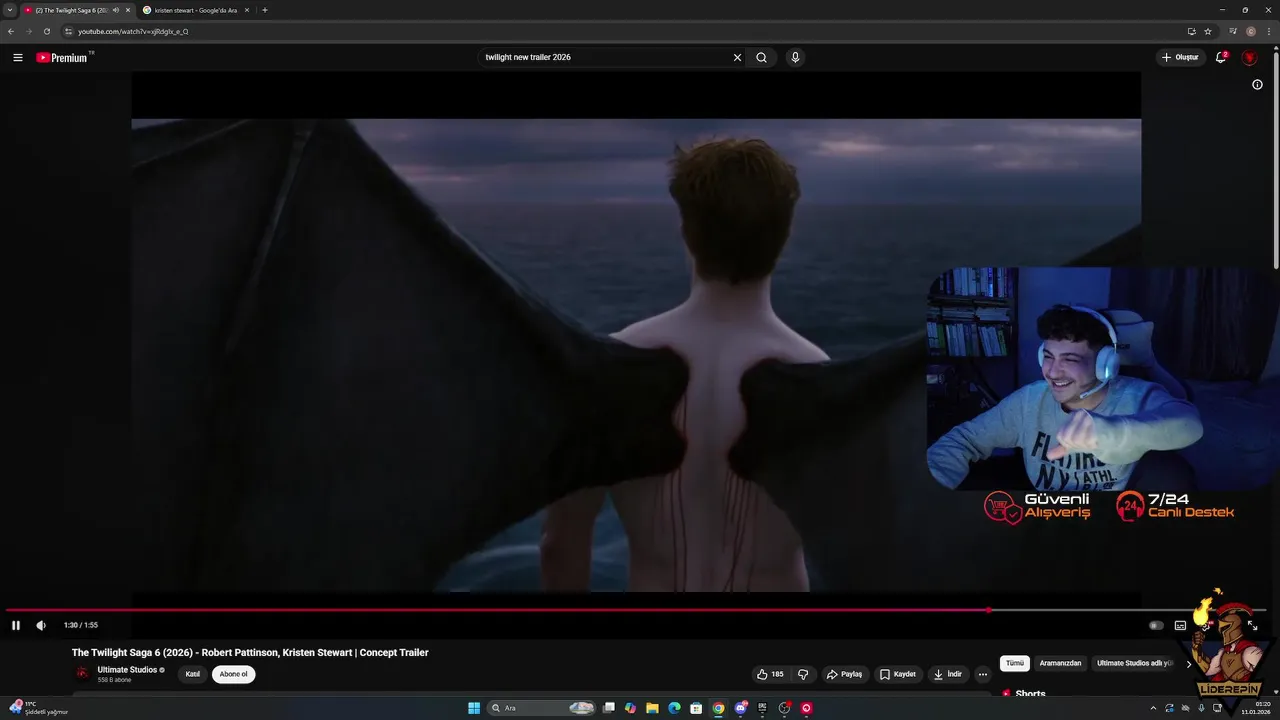Image resolution: width=1280 pixels, height=720 pixels.
Task: Click the Katıl join button
Action: pos(193,674)
